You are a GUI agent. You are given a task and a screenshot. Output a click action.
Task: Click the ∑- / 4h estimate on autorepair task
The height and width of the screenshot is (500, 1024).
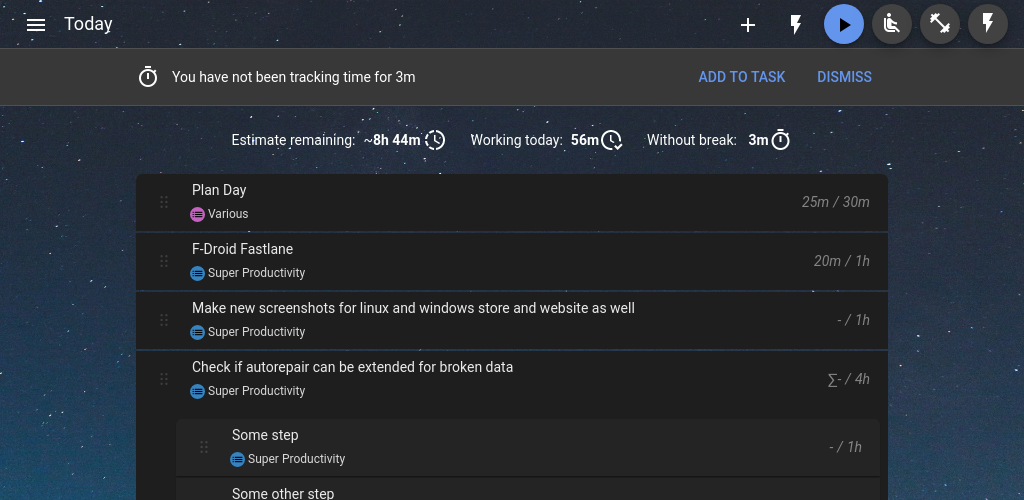tap(848, 379)
